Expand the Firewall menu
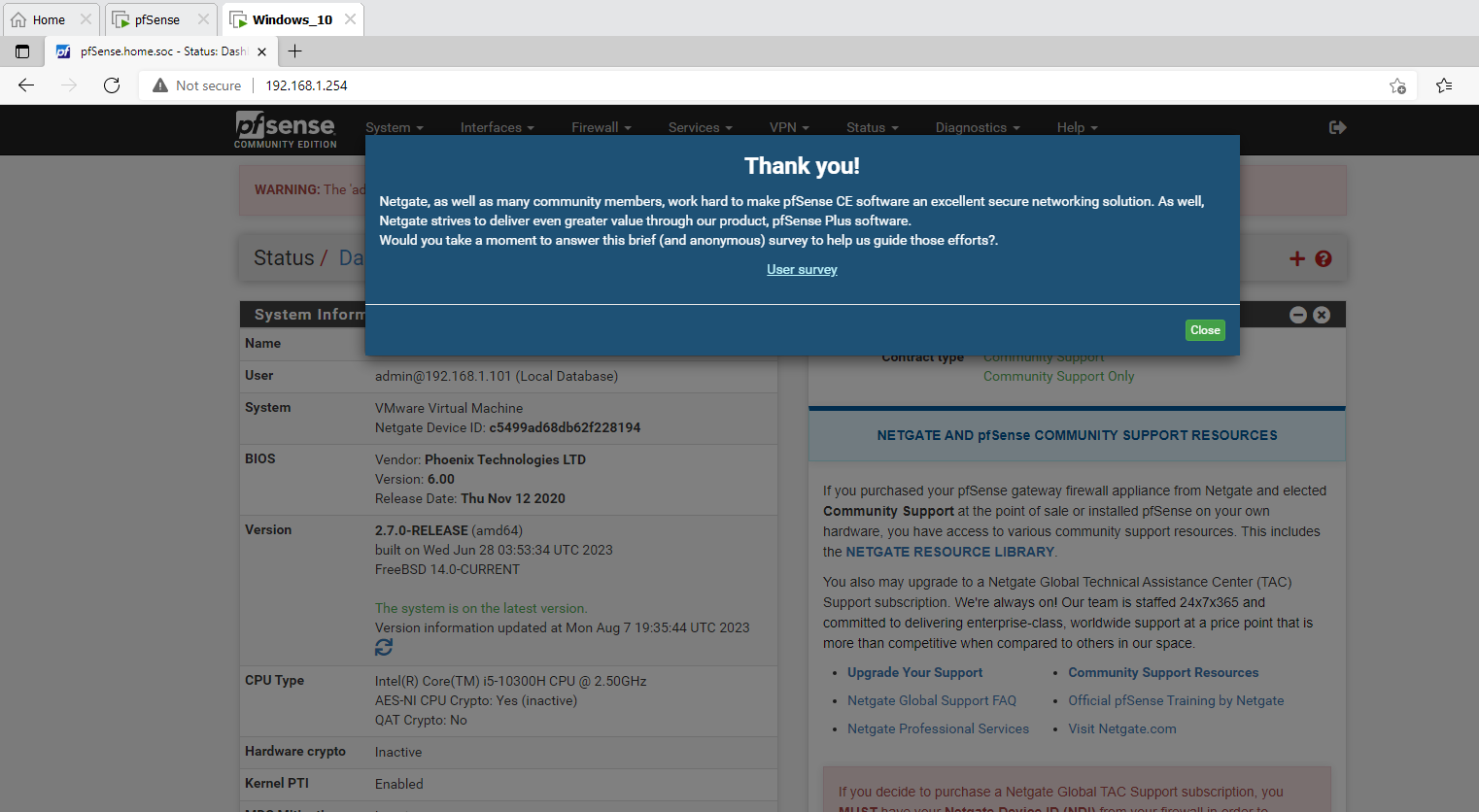Viewport: 1479px width, 812px height. point(601,127)
